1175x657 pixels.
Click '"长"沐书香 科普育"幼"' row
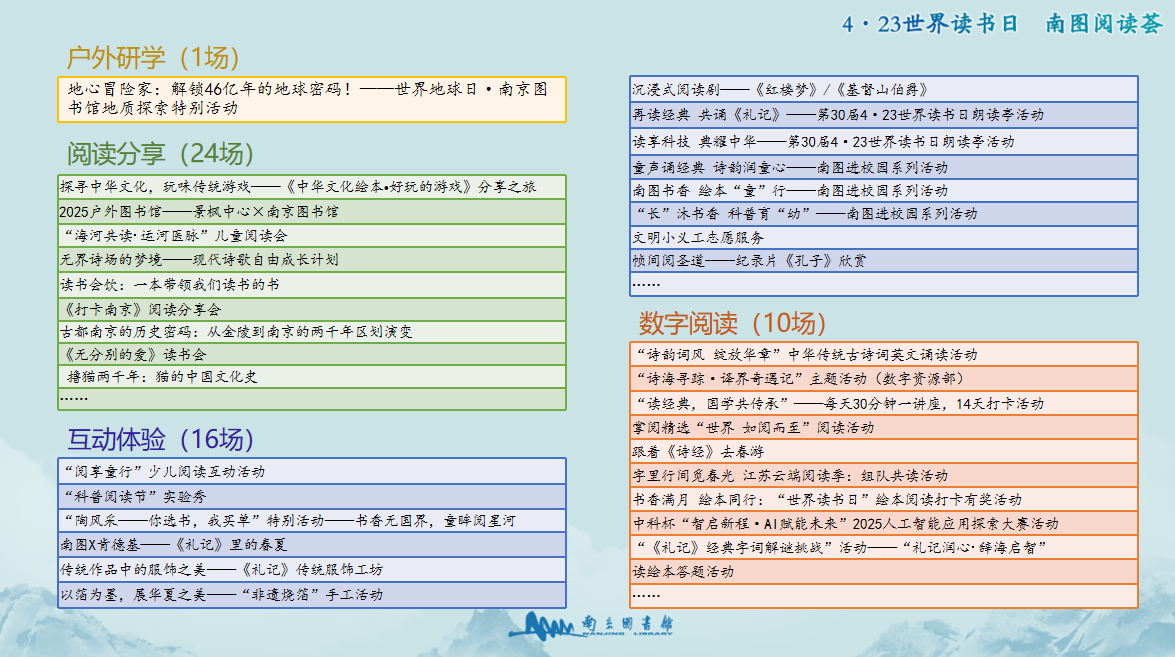(x=884, y=214)
